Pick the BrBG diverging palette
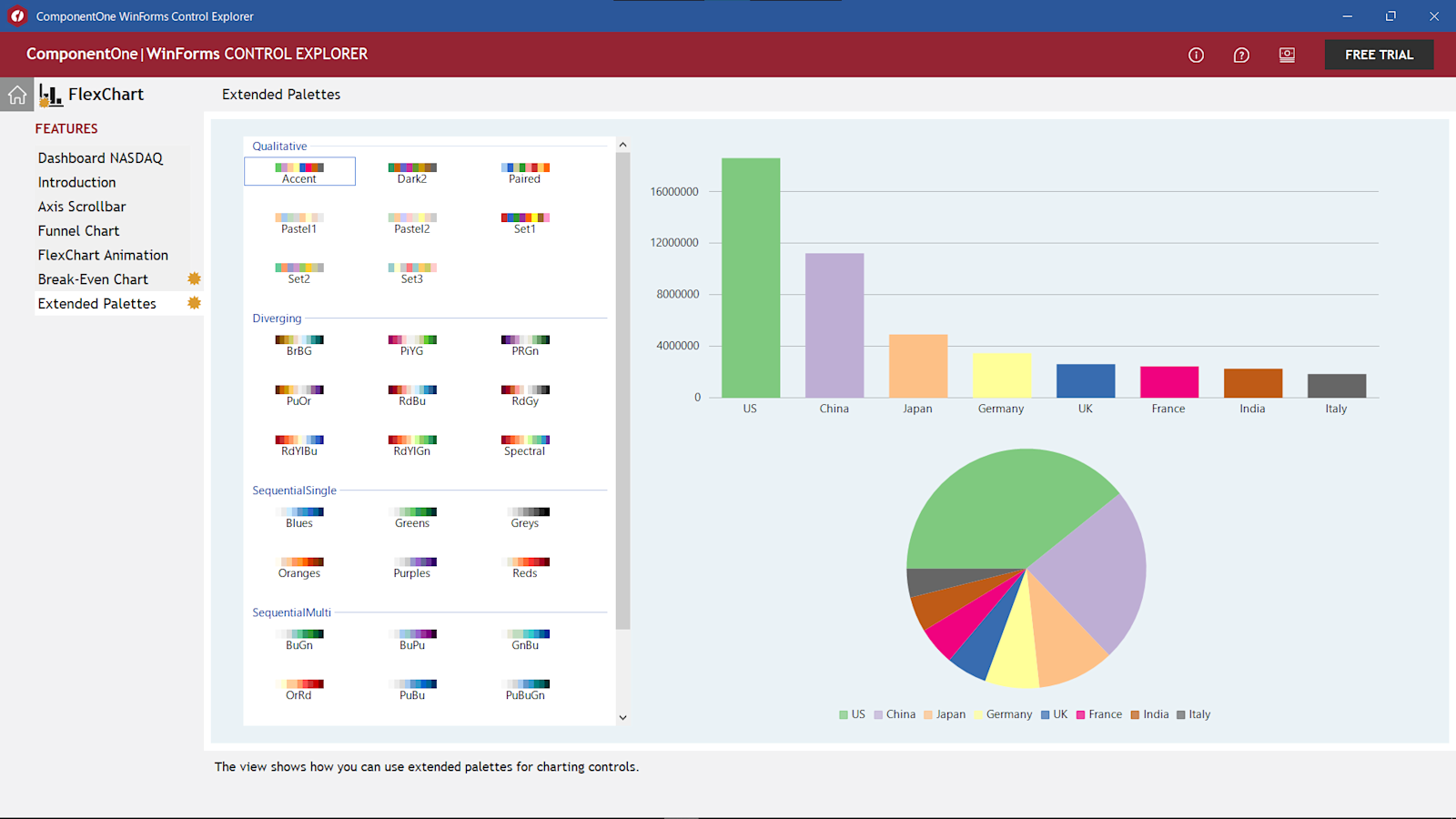1456x819 pixels. (x=299, y=344)
